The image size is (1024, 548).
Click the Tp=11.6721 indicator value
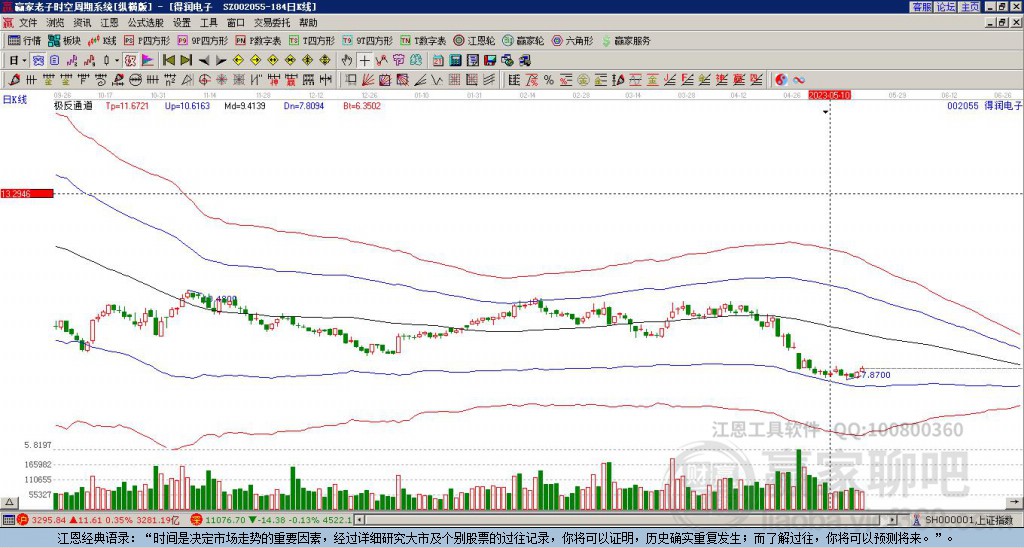[x=127, y=105]
